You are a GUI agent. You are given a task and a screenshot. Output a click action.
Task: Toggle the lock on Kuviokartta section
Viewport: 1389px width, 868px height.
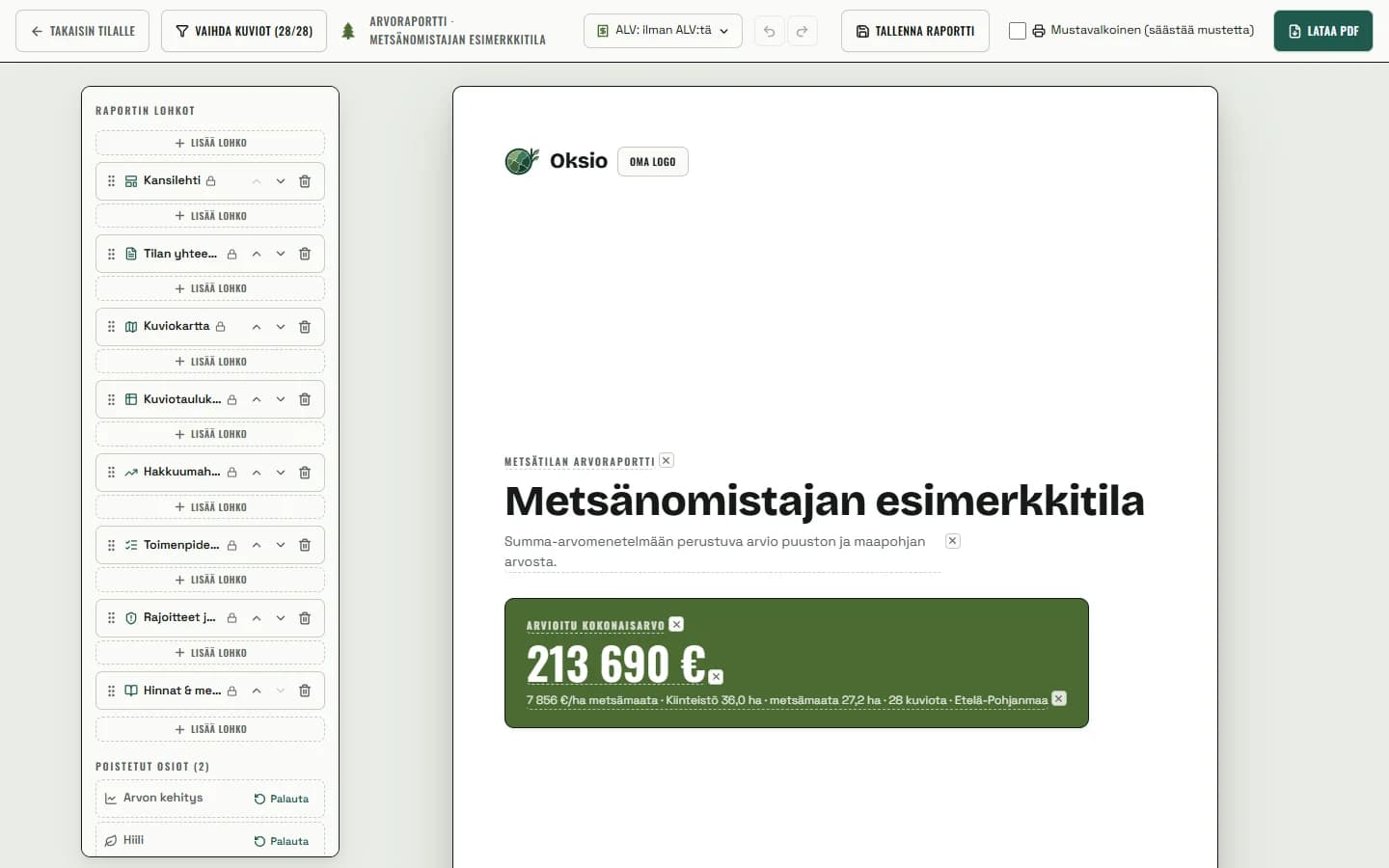point(220,327)
